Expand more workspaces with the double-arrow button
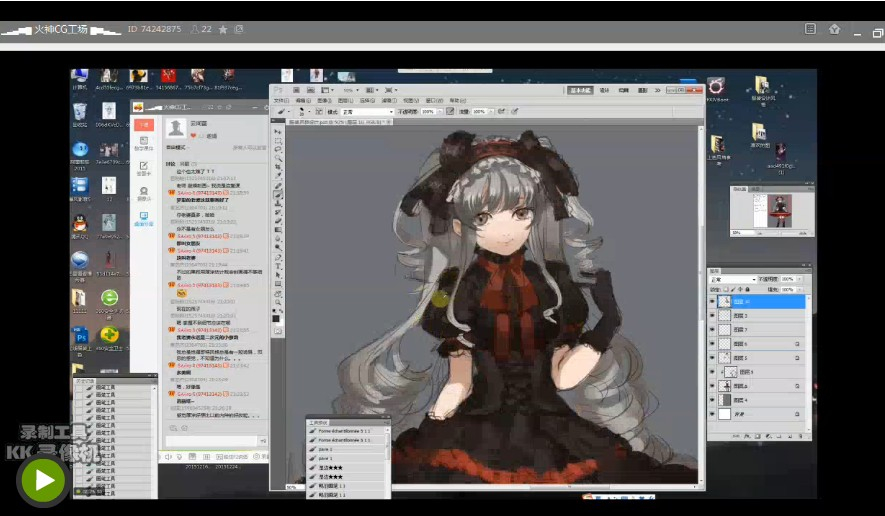885x516 pixels. (x=658, y=90)
